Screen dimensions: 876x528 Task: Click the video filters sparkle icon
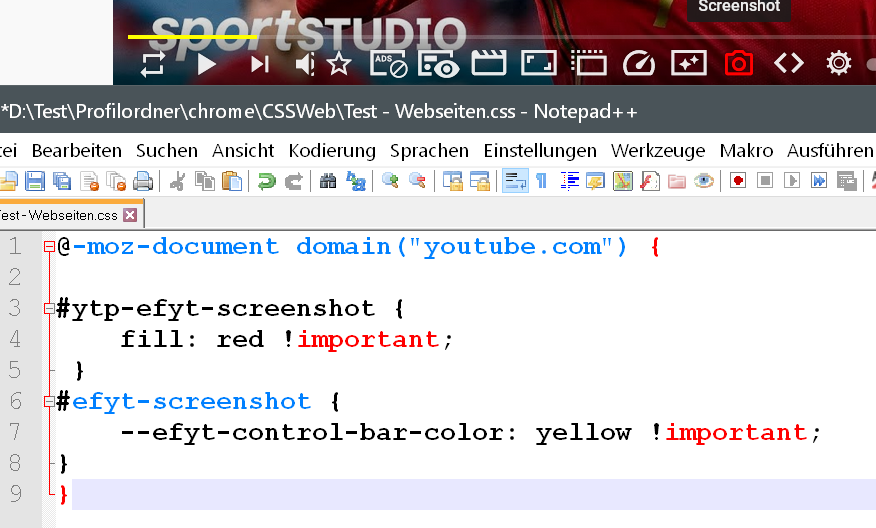(x=689, y=63)
